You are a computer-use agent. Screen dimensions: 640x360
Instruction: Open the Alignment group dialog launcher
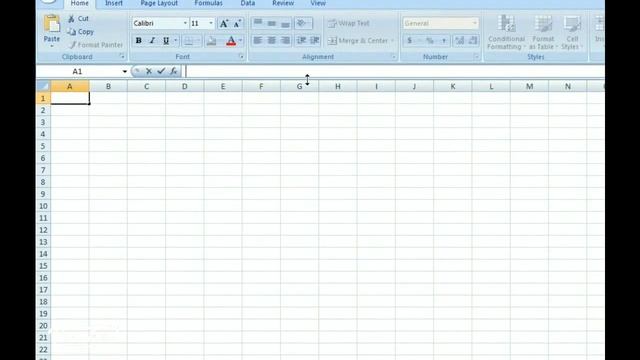394,56
